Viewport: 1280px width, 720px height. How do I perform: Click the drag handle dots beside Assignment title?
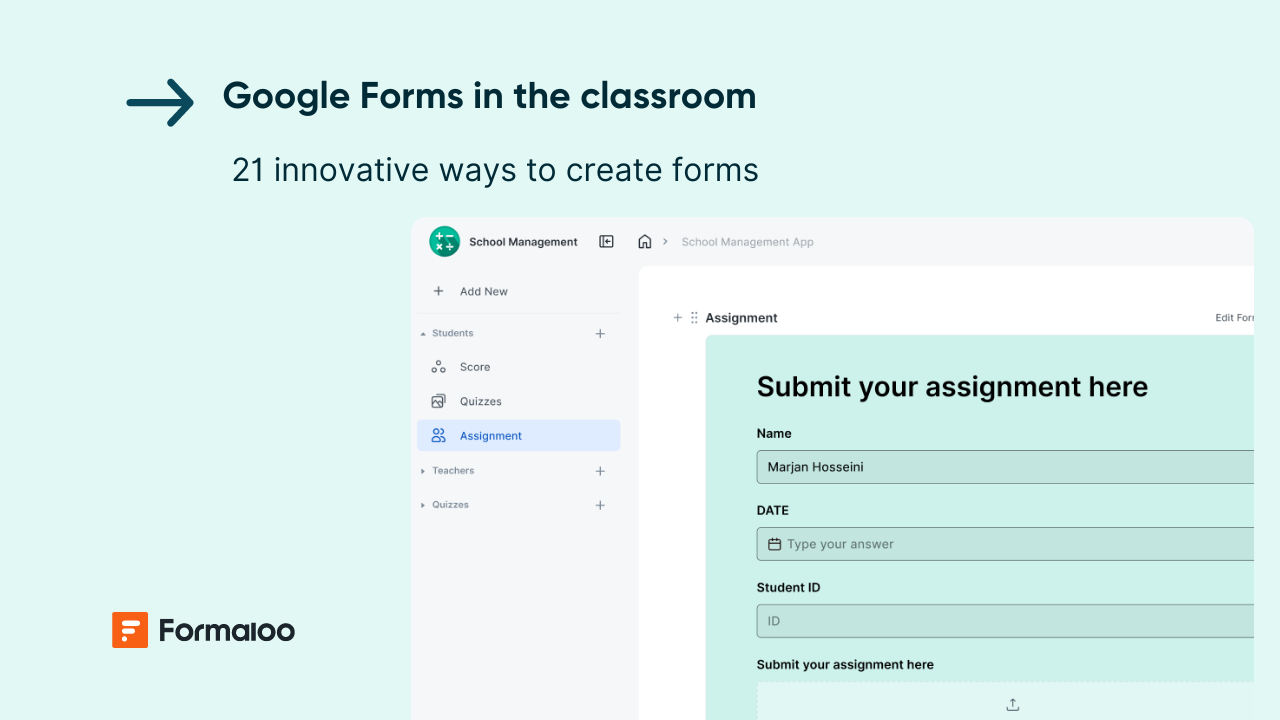coord(694,317)
